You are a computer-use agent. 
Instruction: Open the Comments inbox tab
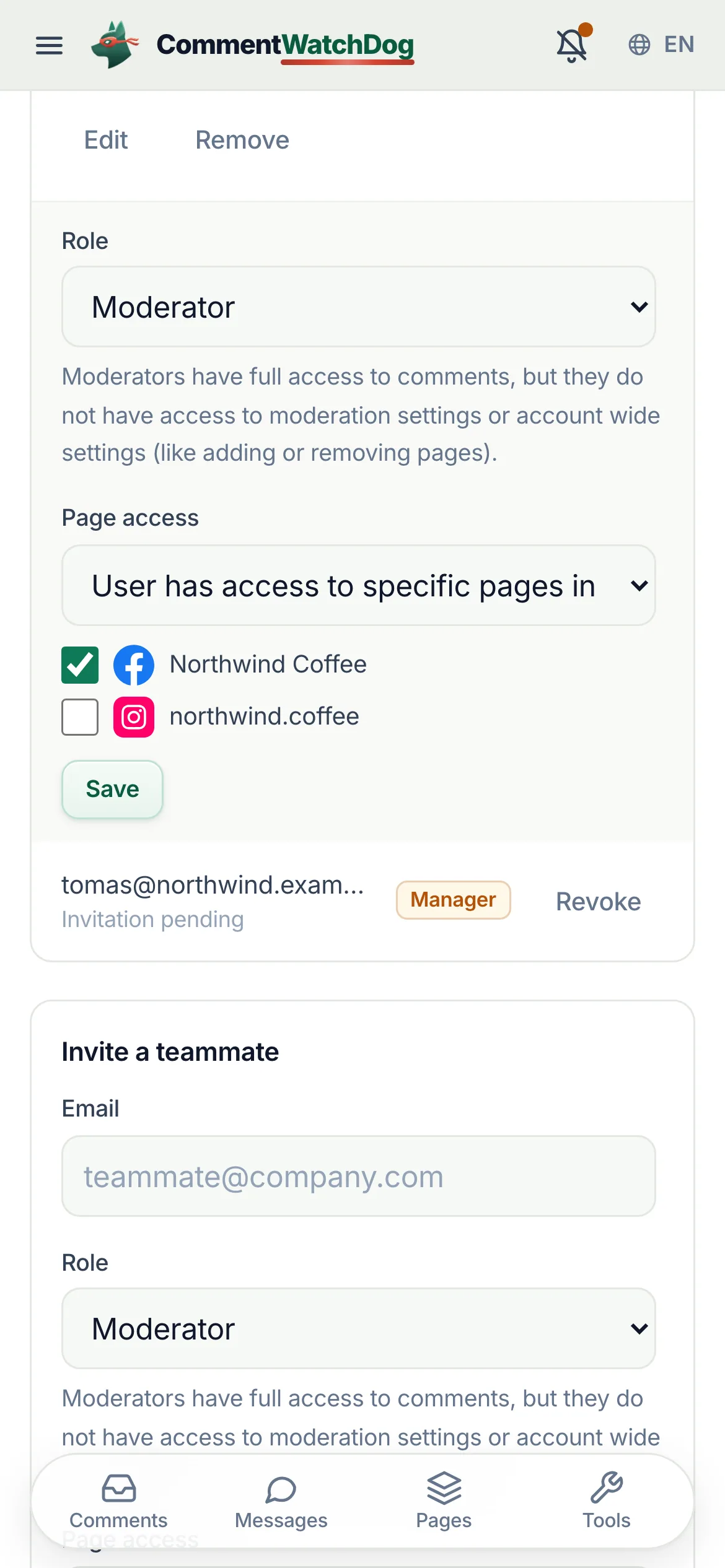118,1501
